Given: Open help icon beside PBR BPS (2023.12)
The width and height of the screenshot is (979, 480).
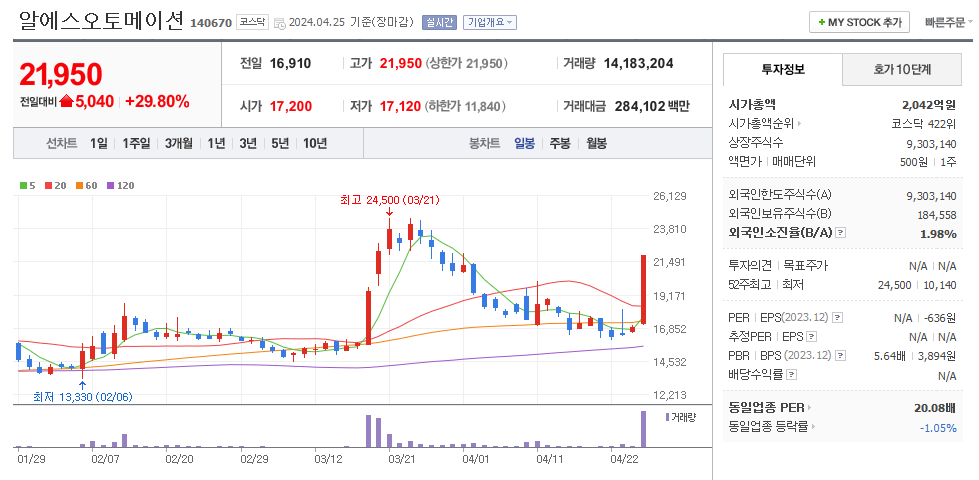Looking at the screenshot, I should click(x=841, y=356).
